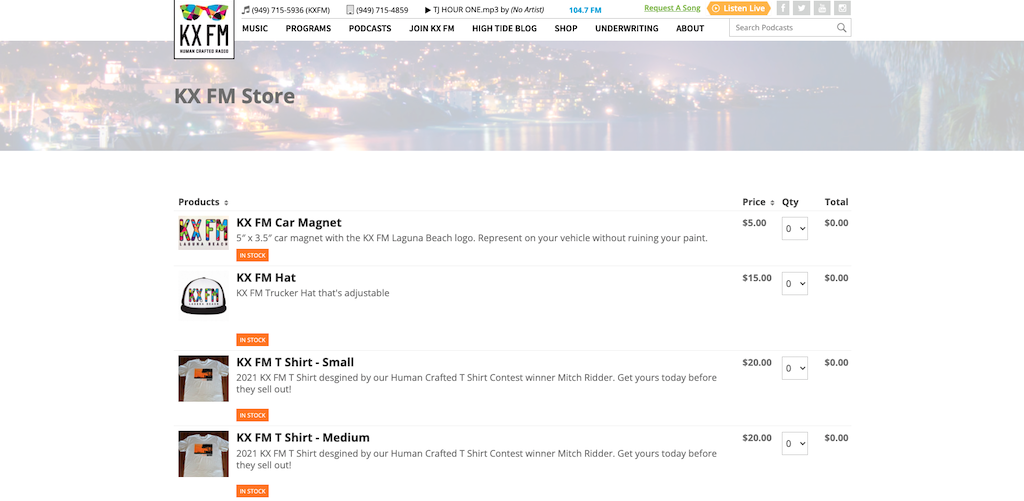Viewport: 1024px width, 501px height.
Task: Open quantity dropdown for T Shirt Small
Action: (795, 368)
